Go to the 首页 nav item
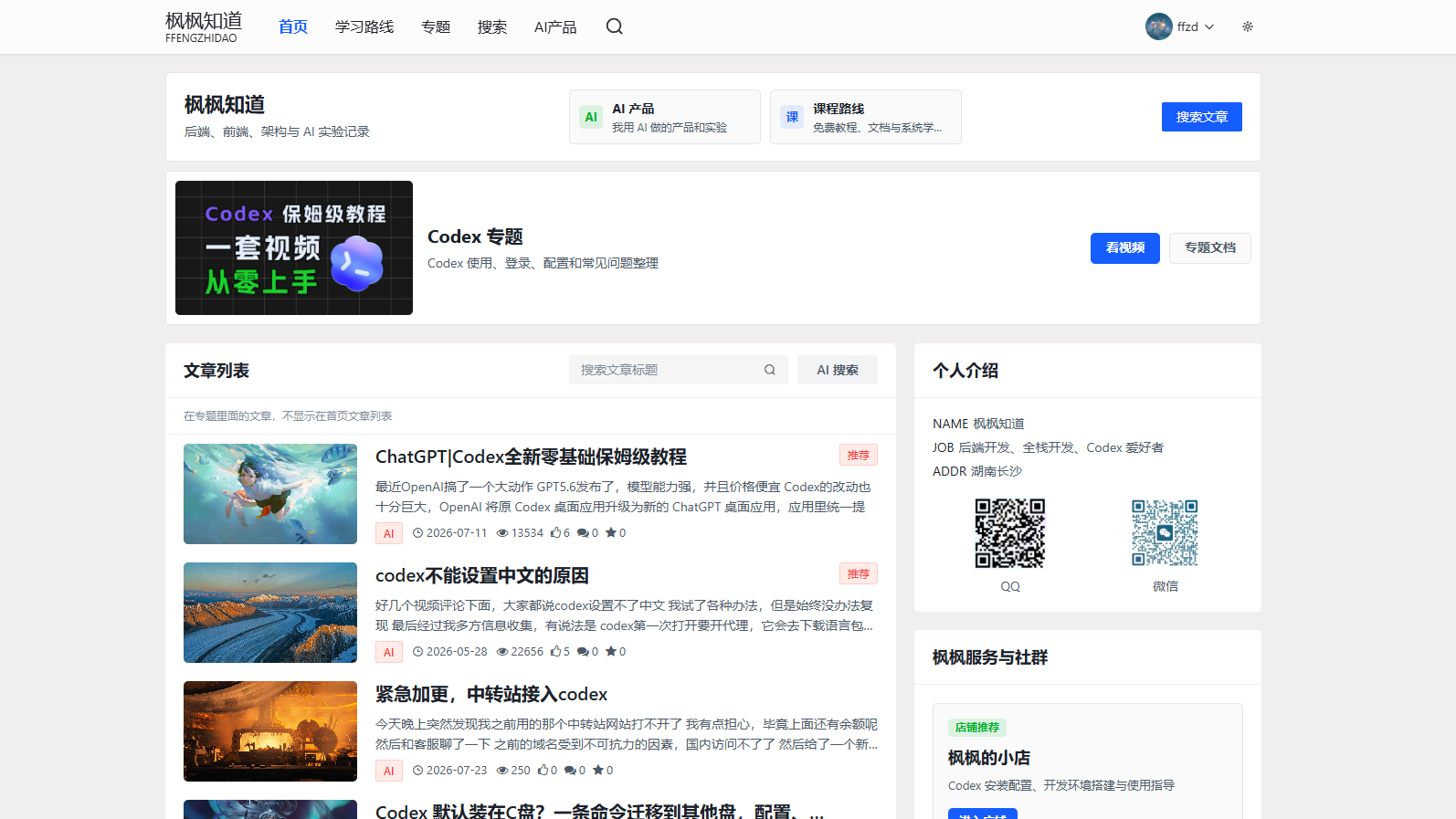 pos(293,26)
